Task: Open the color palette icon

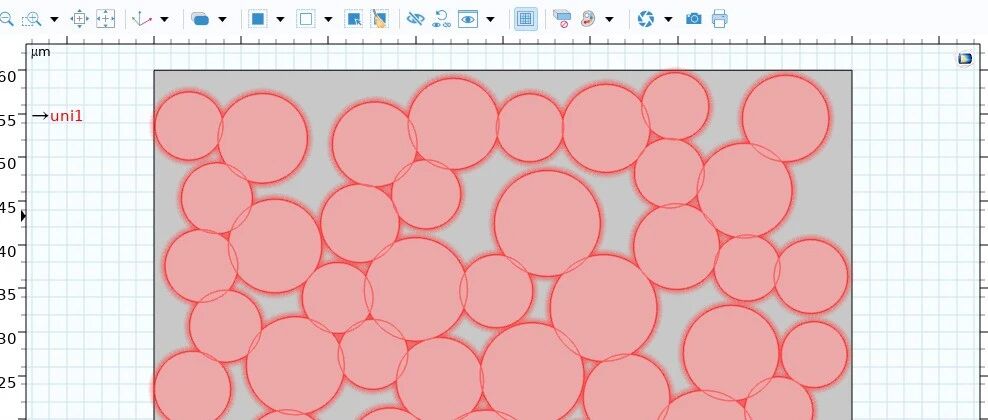Action: click(587, 19)
